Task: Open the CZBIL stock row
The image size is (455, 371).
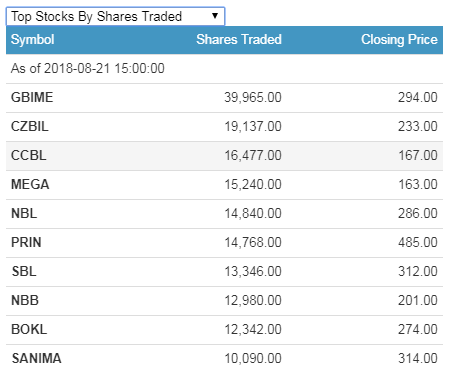Action: [224, 126]
